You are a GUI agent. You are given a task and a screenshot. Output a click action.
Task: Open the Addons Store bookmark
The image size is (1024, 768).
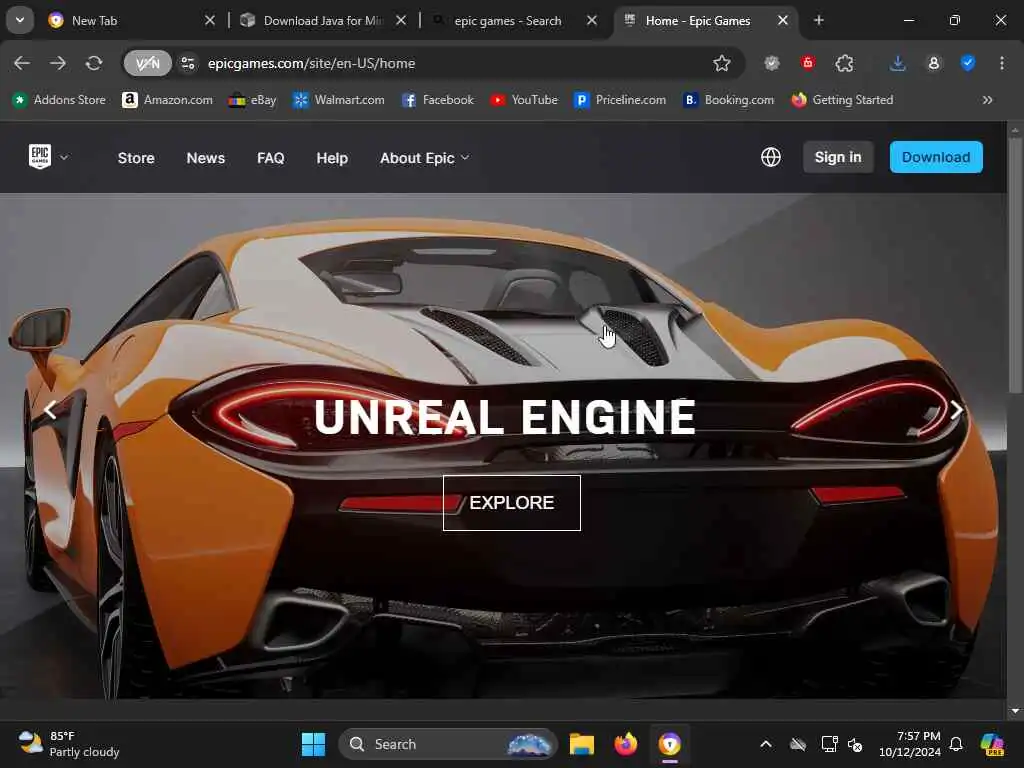tap(59, 100)
